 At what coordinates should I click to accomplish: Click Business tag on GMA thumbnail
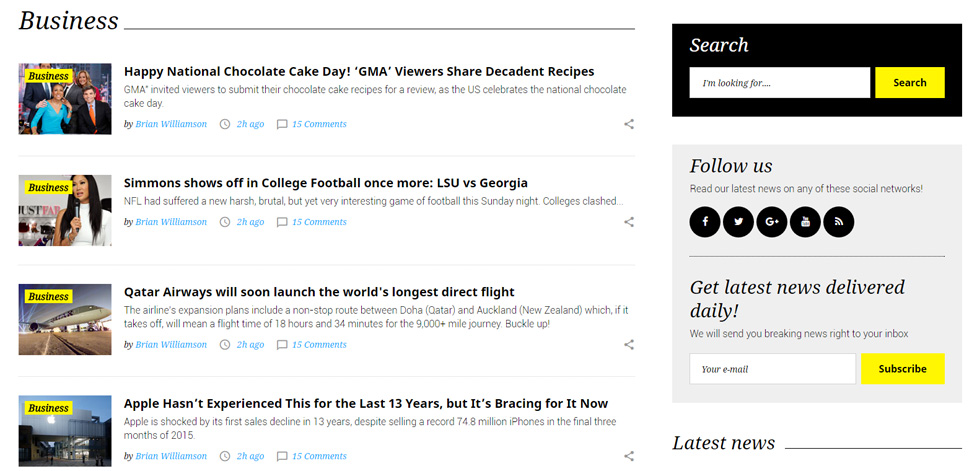(x=49, y=76)
